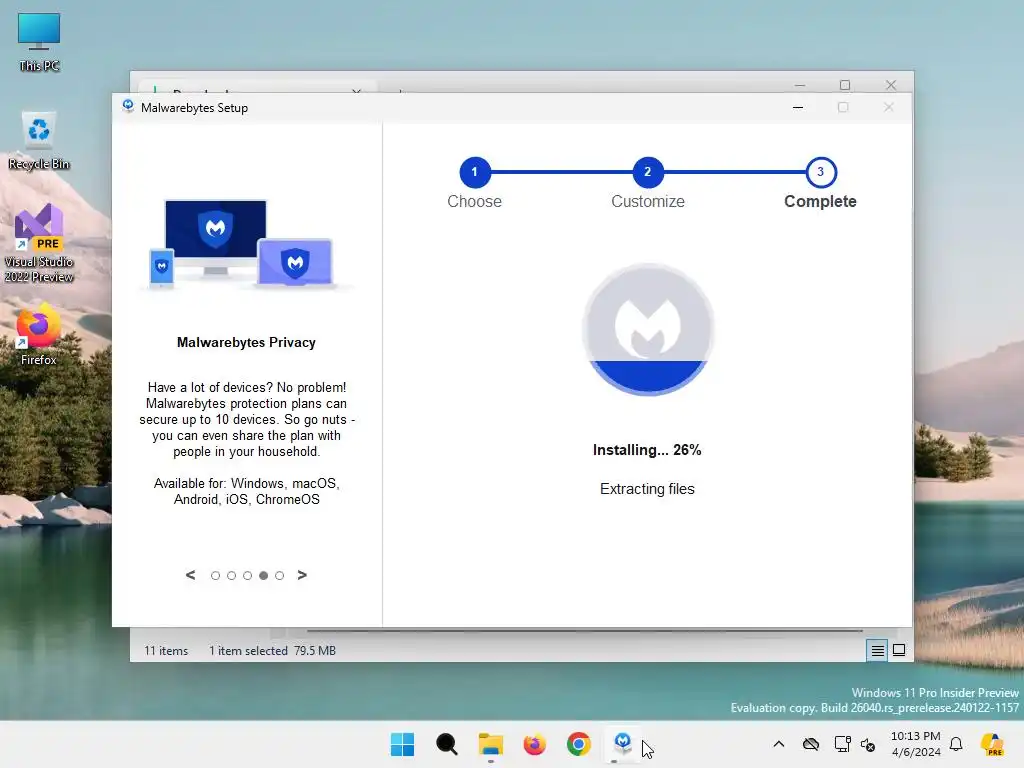
Task: Select the fourth filled carousel dot
Action: [263, 575]
